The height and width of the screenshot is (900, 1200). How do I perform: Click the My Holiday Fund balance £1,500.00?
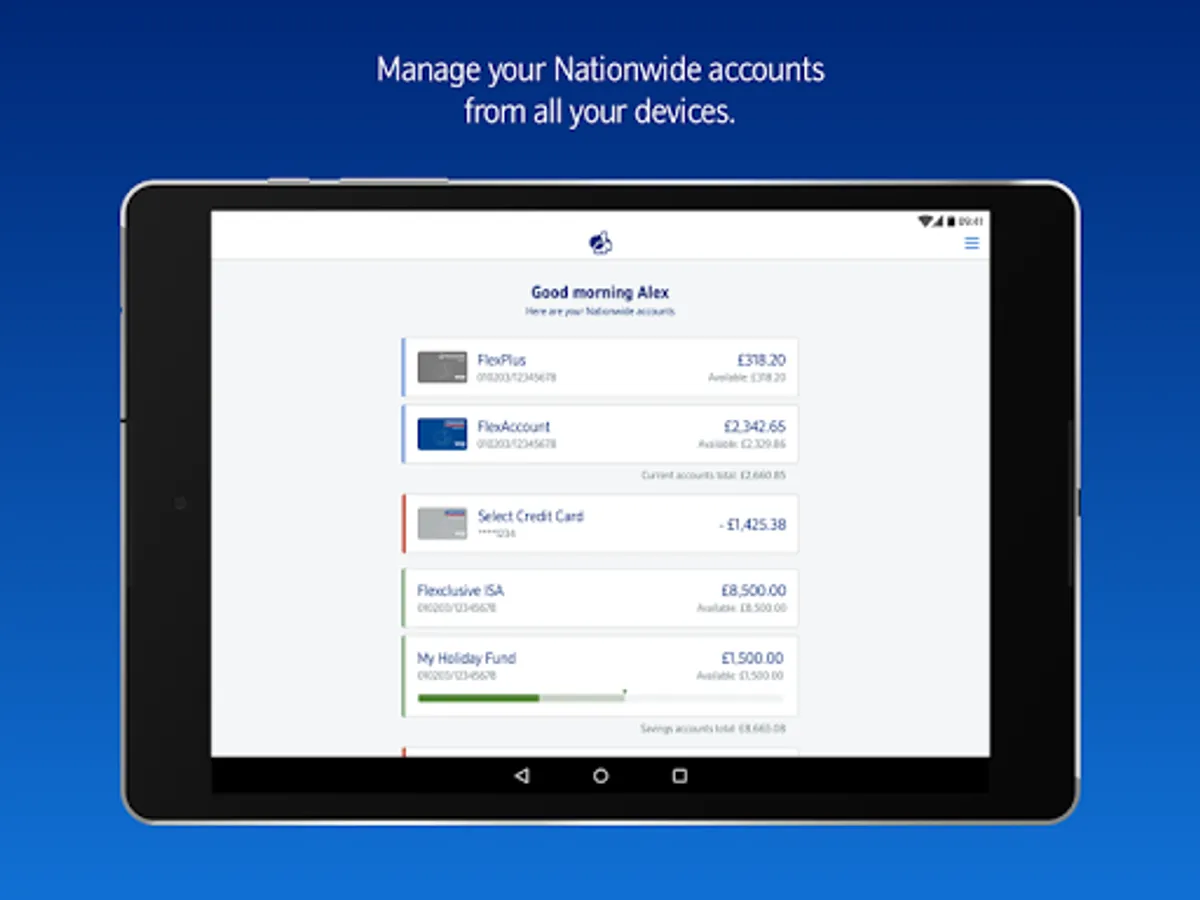point(752,658)
